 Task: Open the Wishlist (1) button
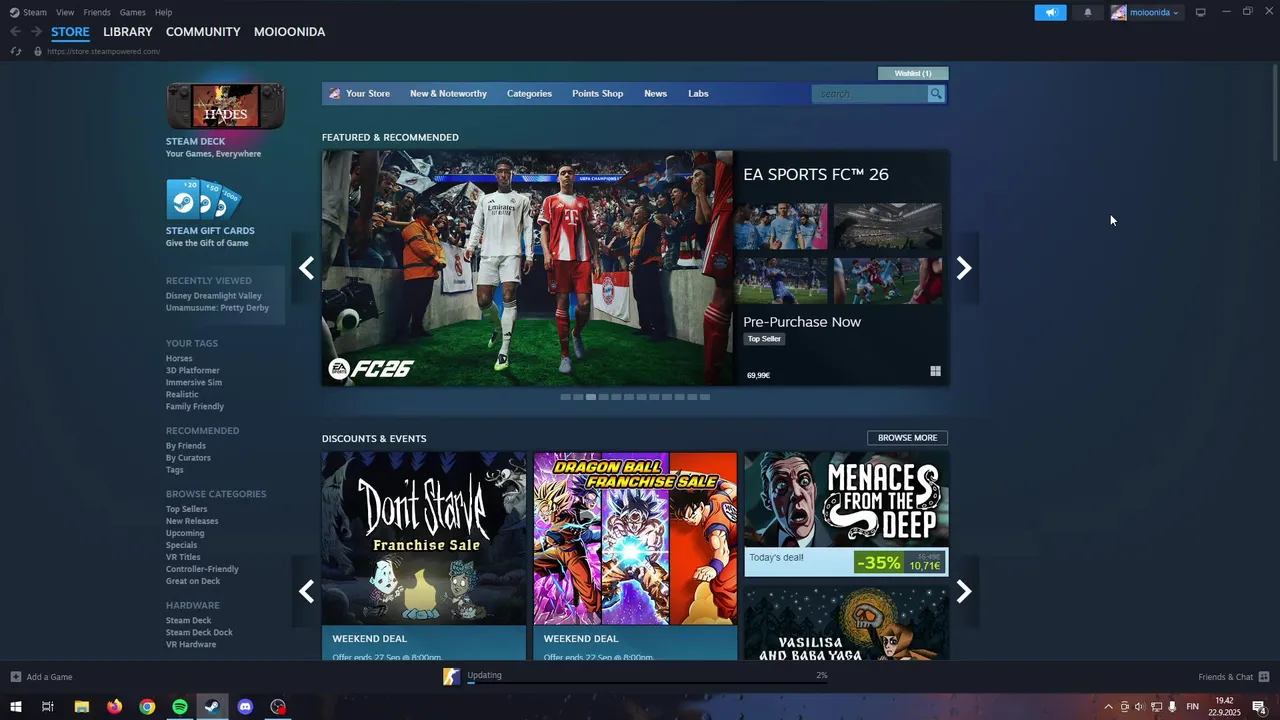tap(913, 73)
